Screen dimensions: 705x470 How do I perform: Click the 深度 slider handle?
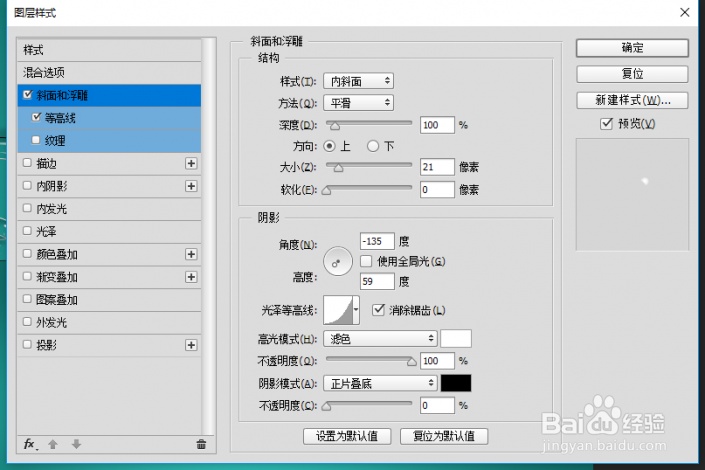click(335, 126)
